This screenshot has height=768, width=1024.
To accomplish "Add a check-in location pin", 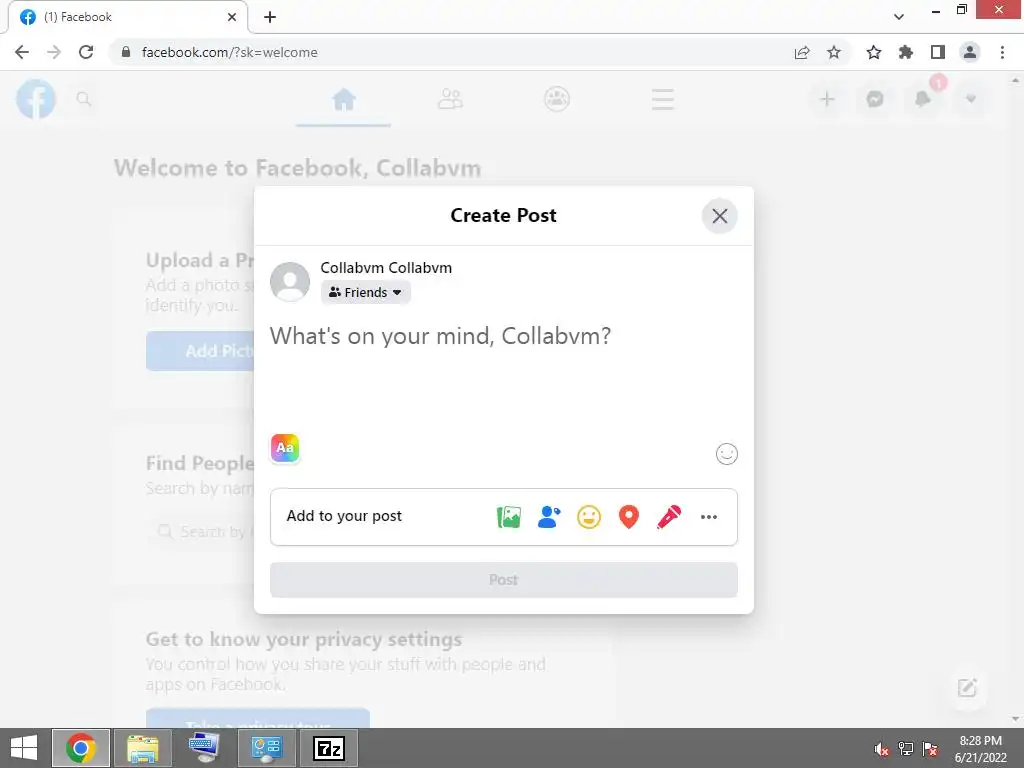I will click(x=629, y=517).
